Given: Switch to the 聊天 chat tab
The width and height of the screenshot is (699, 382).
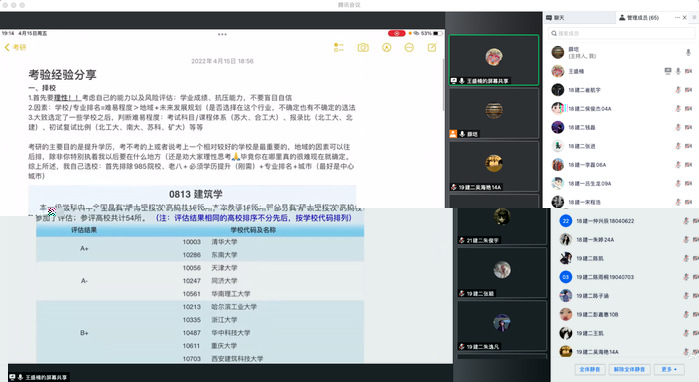Looking at the screenshot, I should [x=555, y=18].
